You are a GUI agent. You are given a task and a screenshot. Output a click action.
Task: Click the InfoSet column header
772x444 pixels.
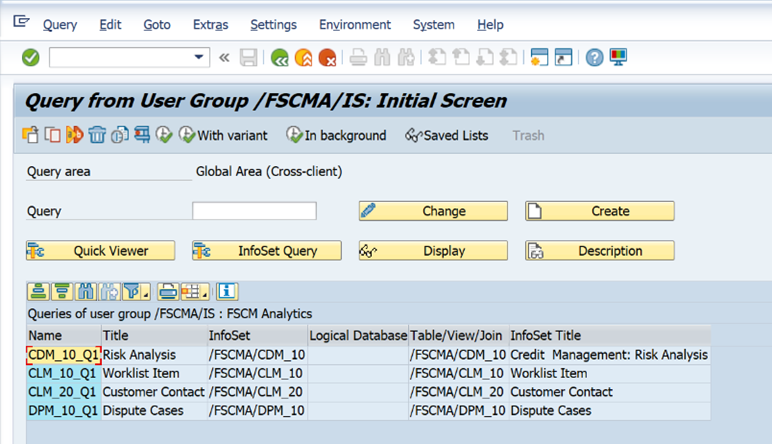(257, 336)
